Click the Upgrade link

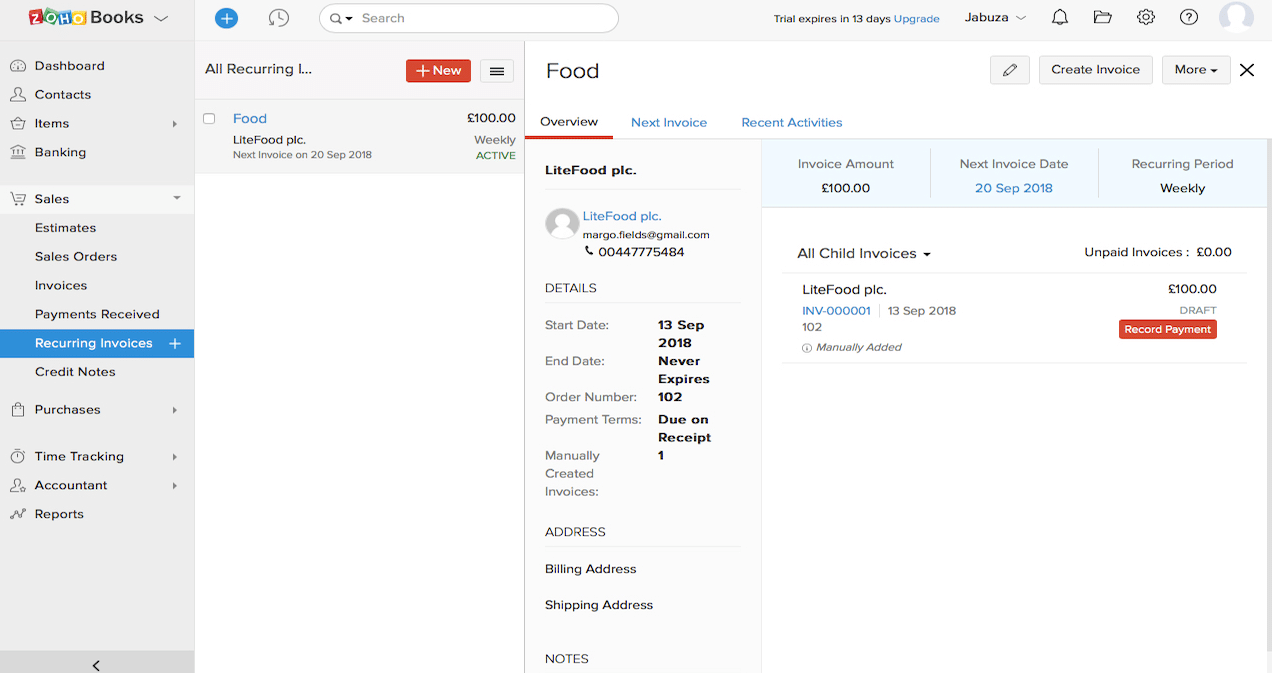click(x=917, y=19)
